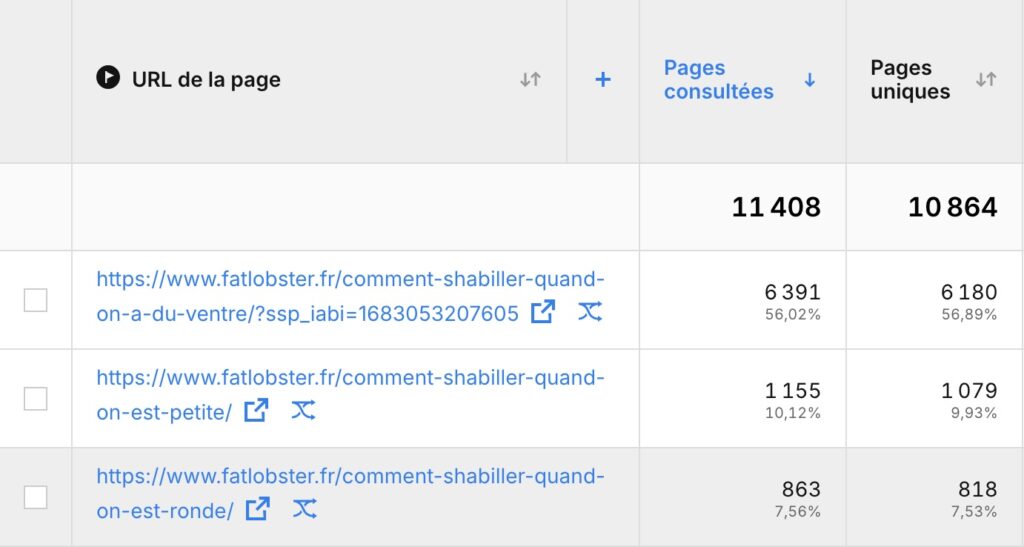Screen dimensions: 1024x547
Task: Open external link icon for on-est-petite row
Action: tap(256, 411)
